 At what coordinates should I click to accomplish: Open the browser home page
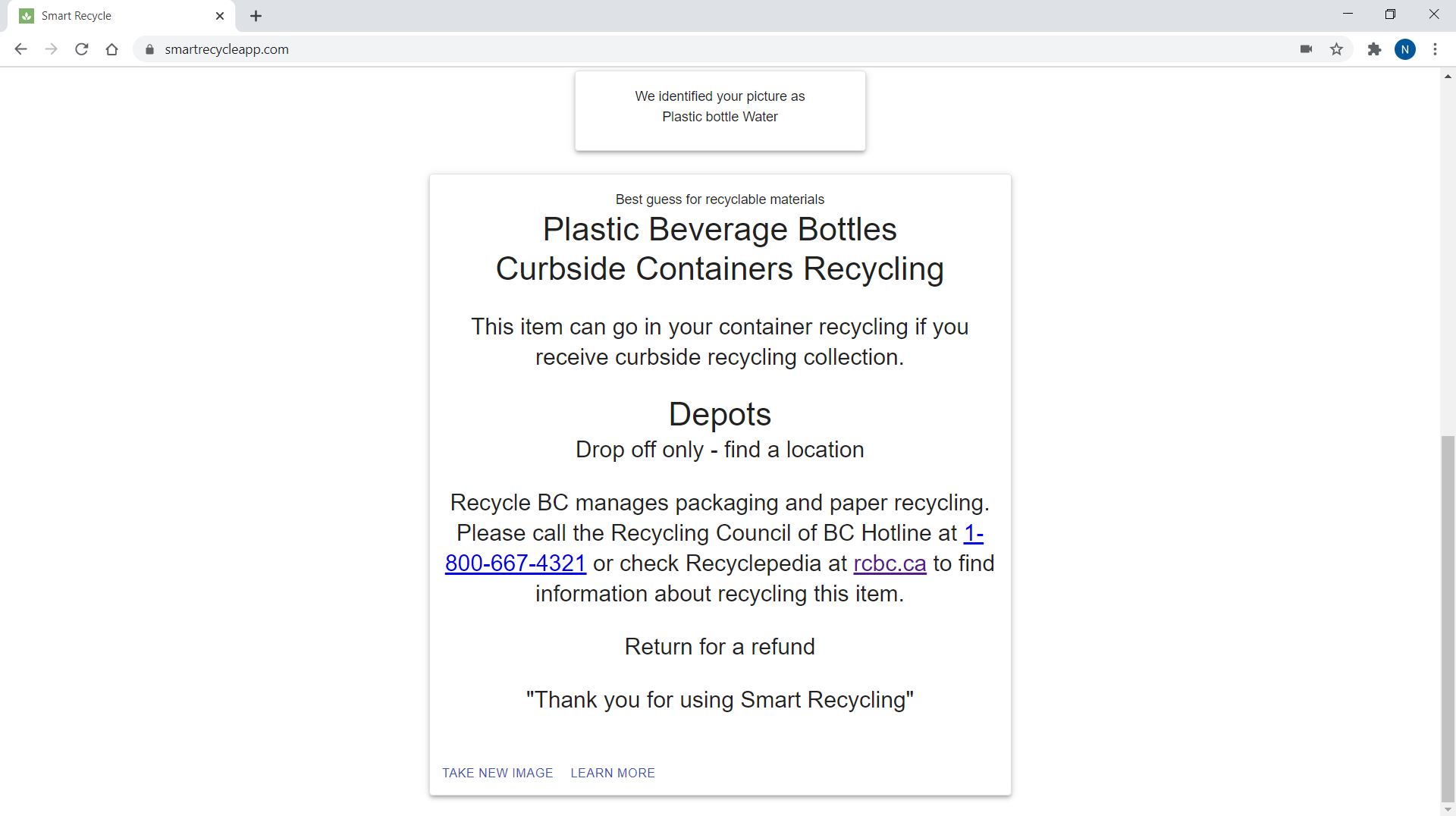click(x=111, y=49)
